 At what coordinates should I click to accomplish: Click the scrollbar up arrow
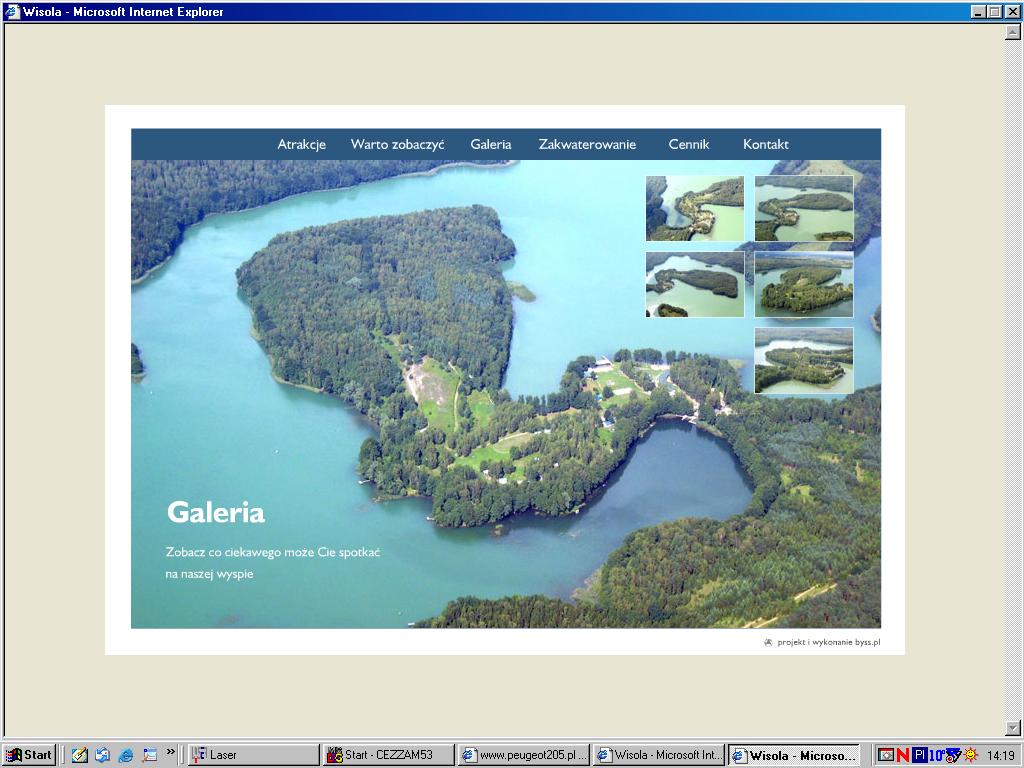pyautogui.click(x=1013, y=32)
